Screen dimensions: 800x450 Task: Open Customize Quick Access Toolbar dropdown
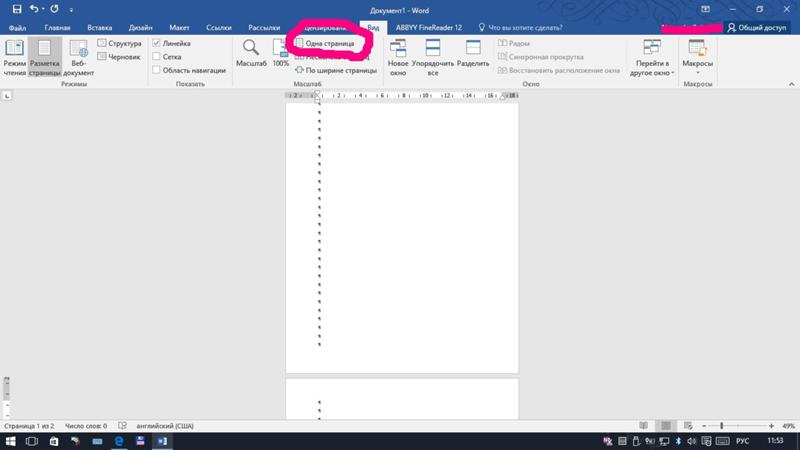pyautogui.click(x=71, y=10)
